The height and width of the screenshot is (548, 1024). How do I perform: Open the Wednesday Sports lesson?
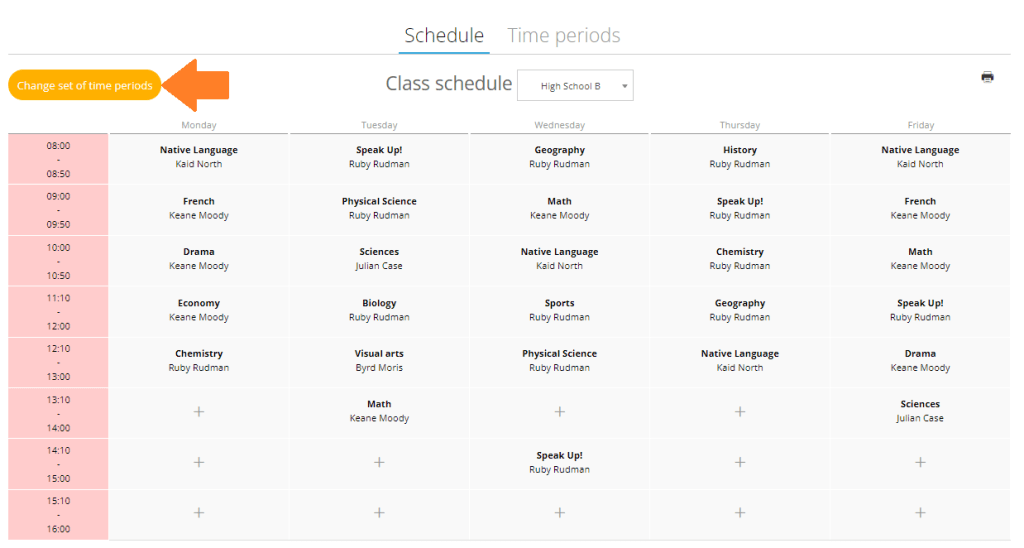(x=560, y=310)
